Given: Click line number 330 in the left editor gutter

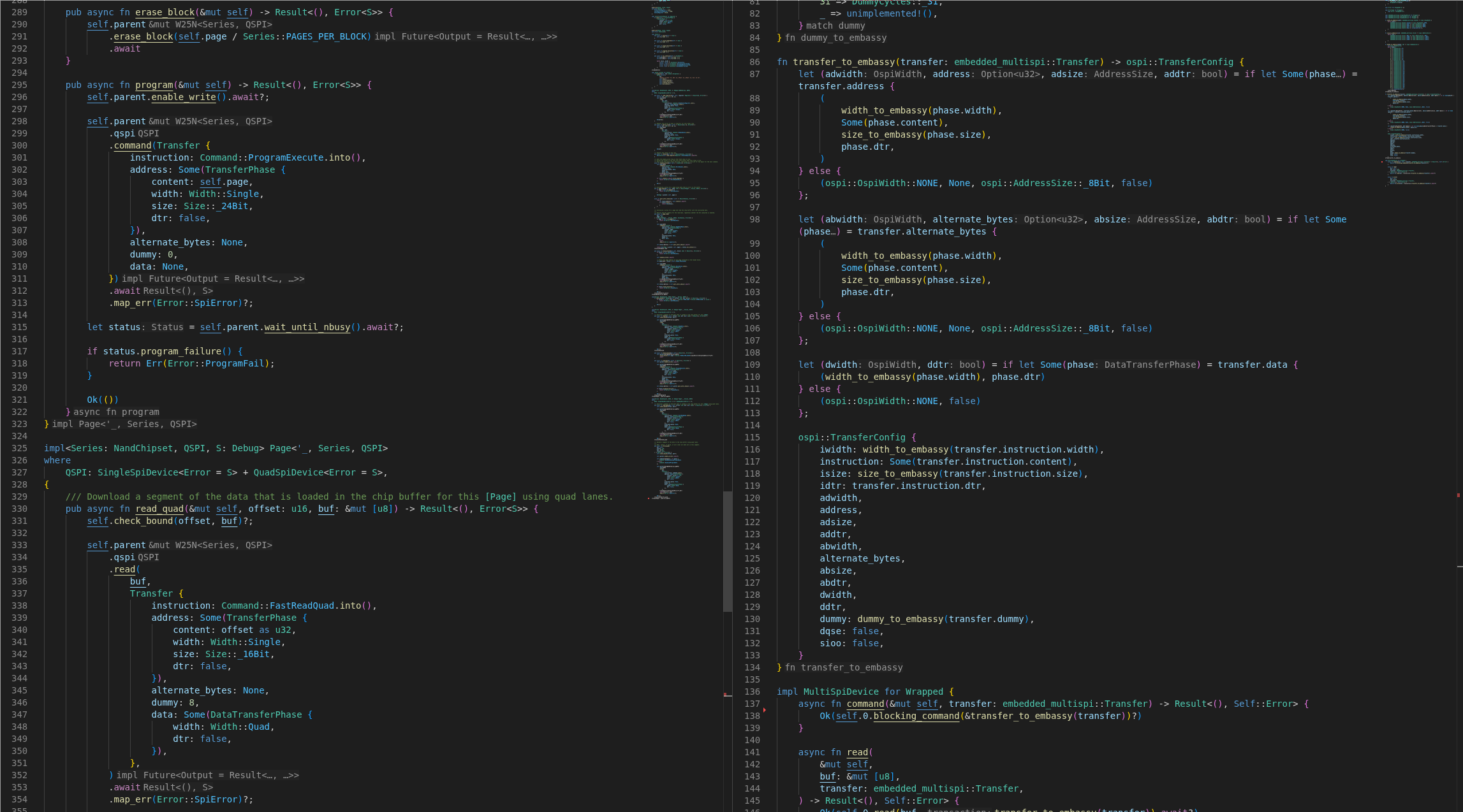Looking at the screenshot, I should (19, 509).
